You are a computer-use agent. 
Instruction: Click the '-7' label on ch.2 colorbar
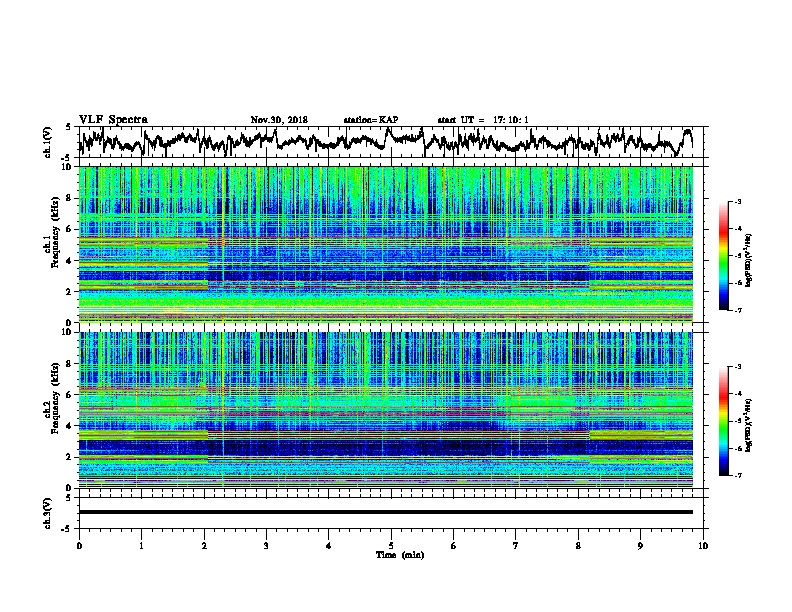pyautogui.click(x=737, y=475)
